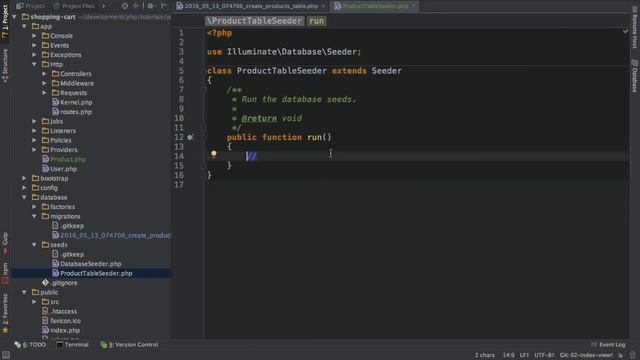Open the Event Log
The image size is (640, 360).
pos(608,344)
